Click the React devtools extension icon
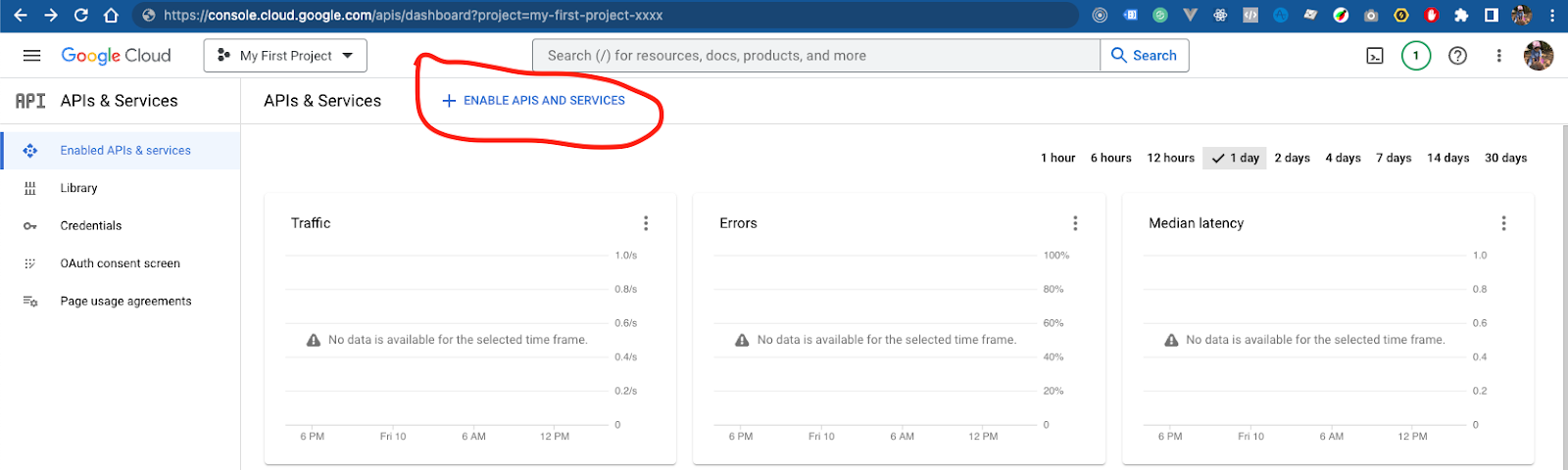Screen dimensions: 1568x470 tap(1220, 15)
